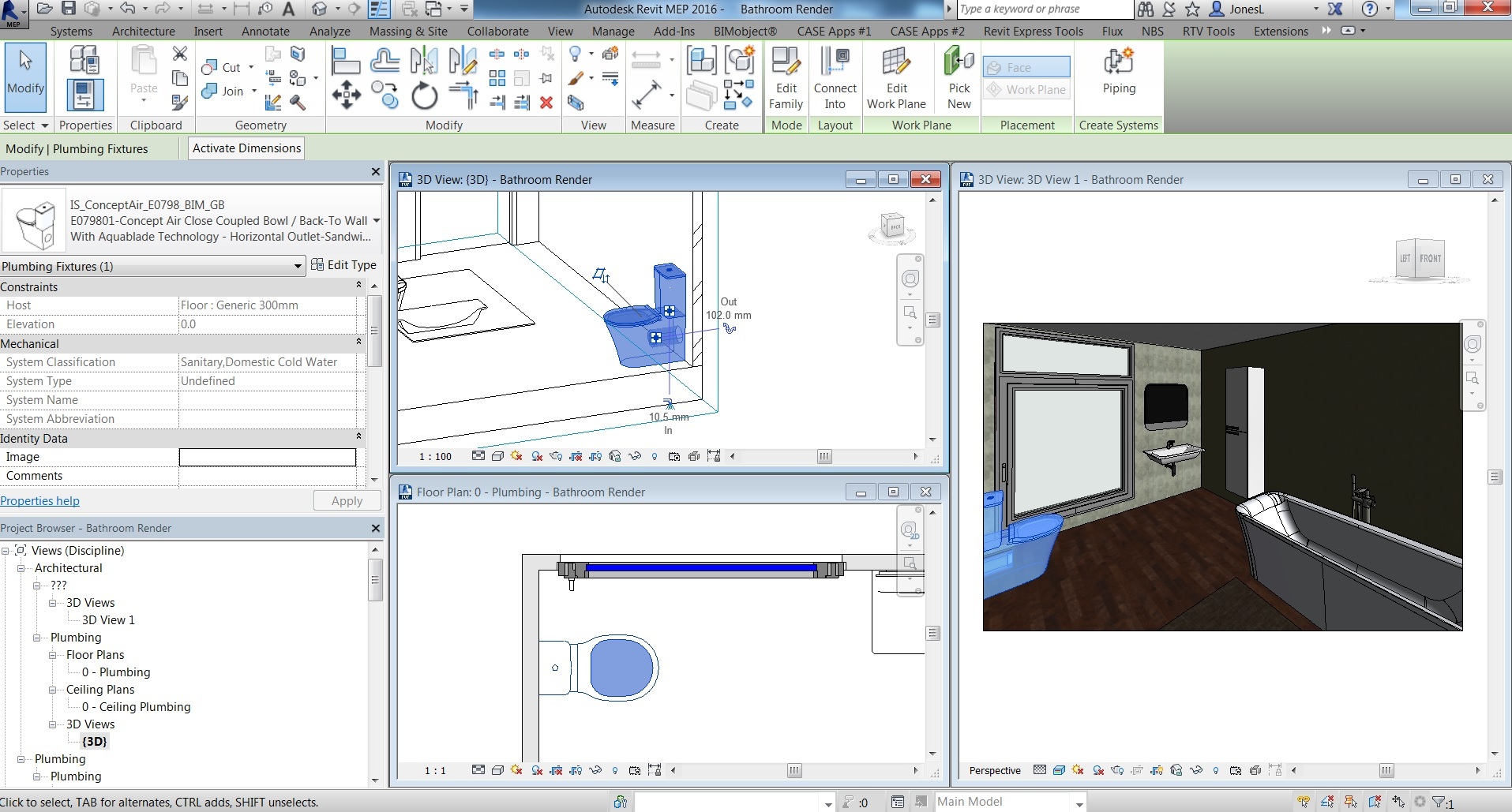The width and height of the screenshot is (1512, 812).
Task: Select the Move tool in Modify panel
Action: [346, 95]
